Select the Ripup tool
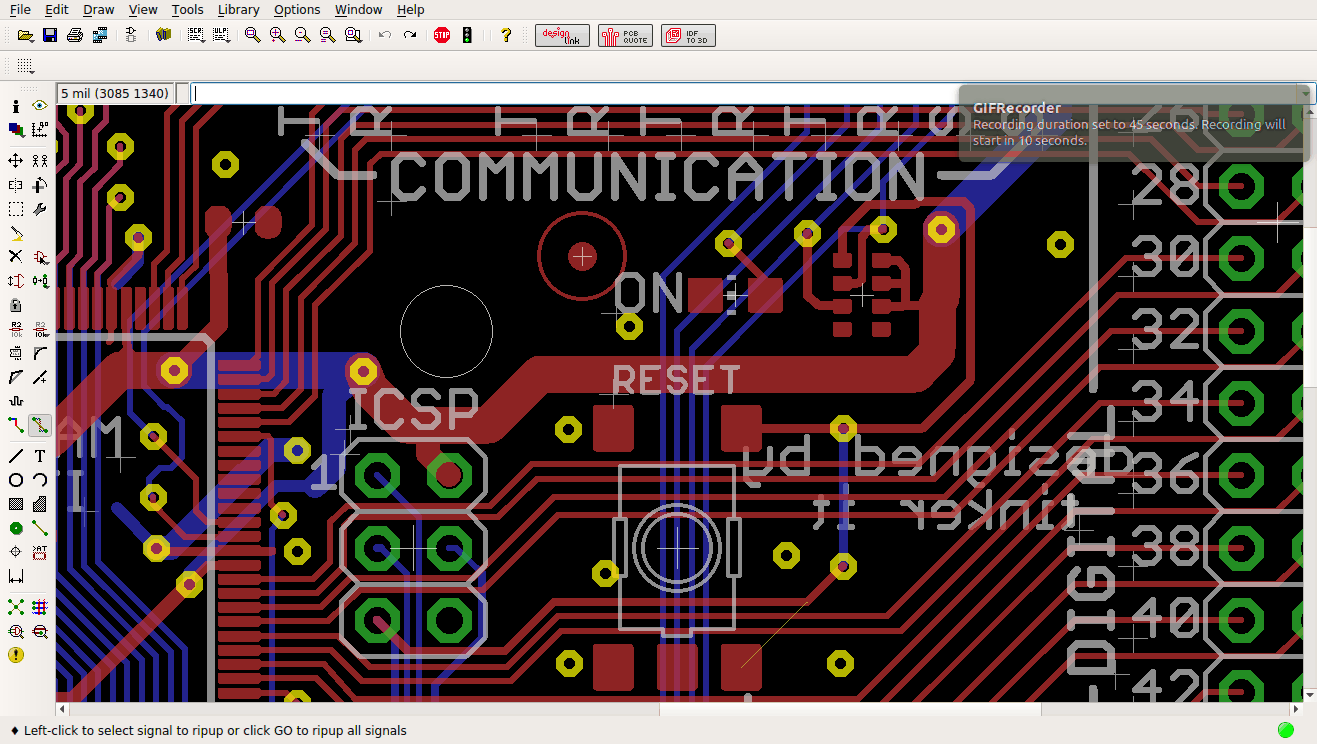Image resolution: width=1317 pixels, height=744 pixels. (x=40, y=425)
